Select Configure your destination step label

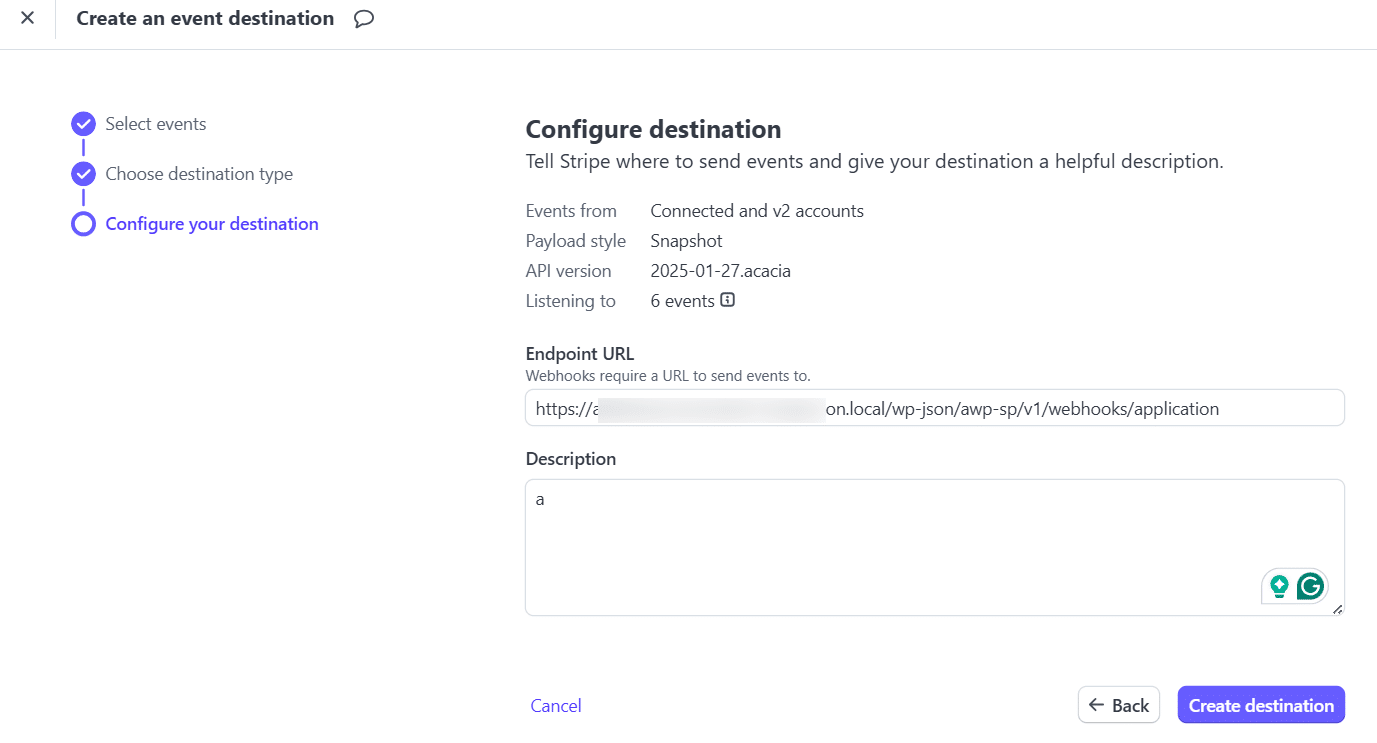click(x=212, y=224)
